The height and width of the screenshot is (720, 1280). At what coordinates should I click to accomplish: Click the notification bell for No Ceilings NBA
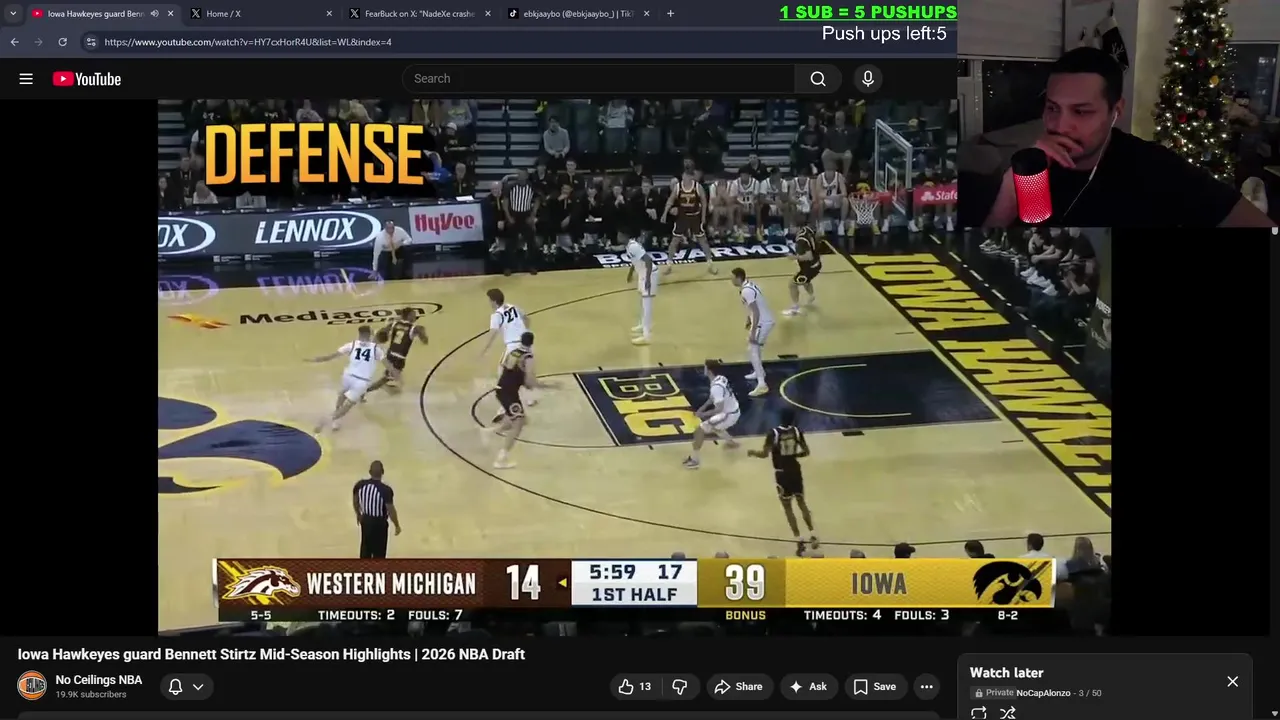point(175,687)
